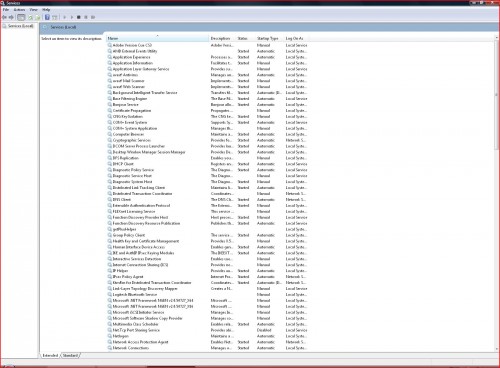Open the View menu
500x368 pixels.
(33, 10)
